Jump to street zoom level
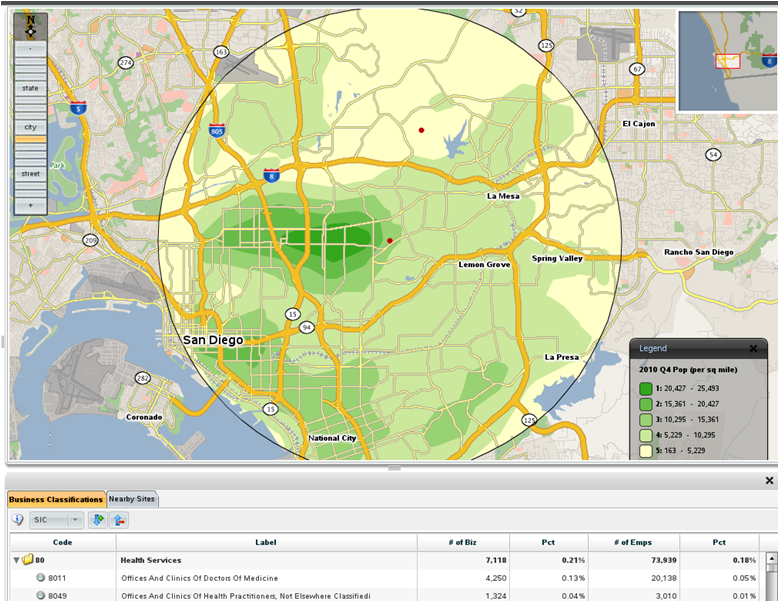This screenshot has height=602, width=779. pyautogui.click(x=30, y=174)
